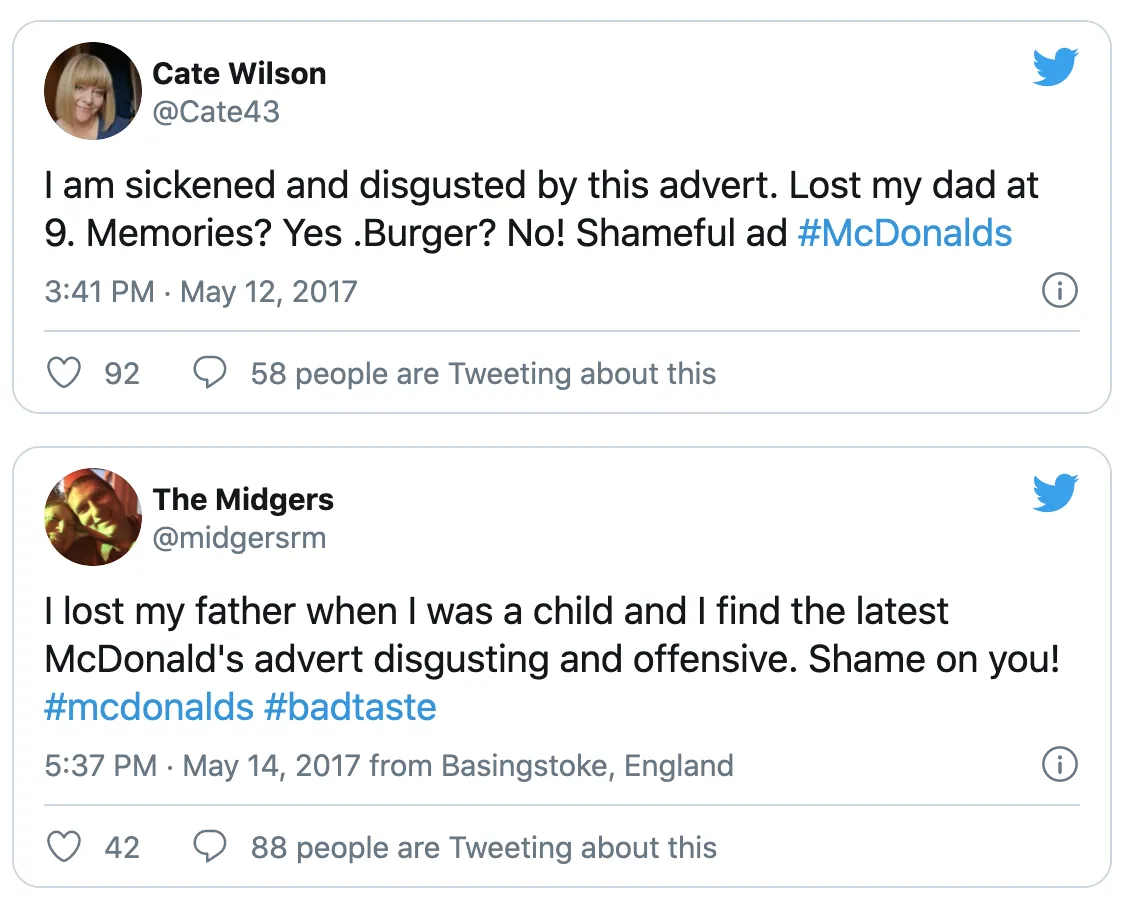Click the heart icon on The Midgers' tweet
Viewport: 1132px width, 906px height.
coord(63,846)
